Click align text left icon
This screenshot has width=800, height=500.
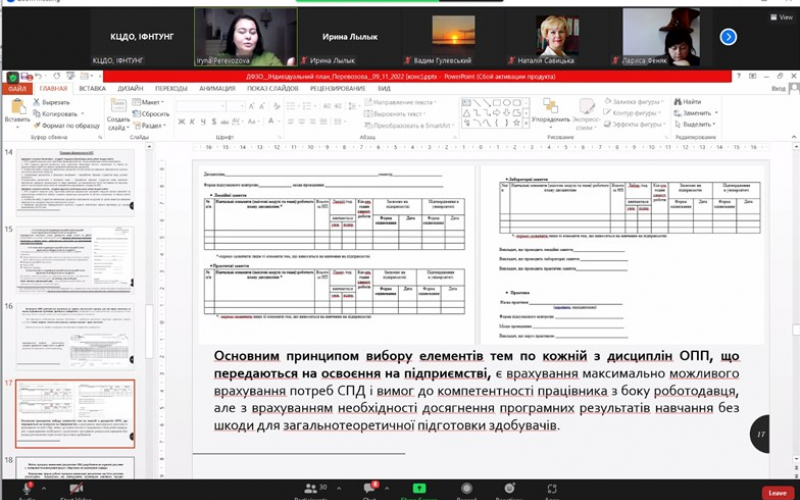[x=290, y=121]
